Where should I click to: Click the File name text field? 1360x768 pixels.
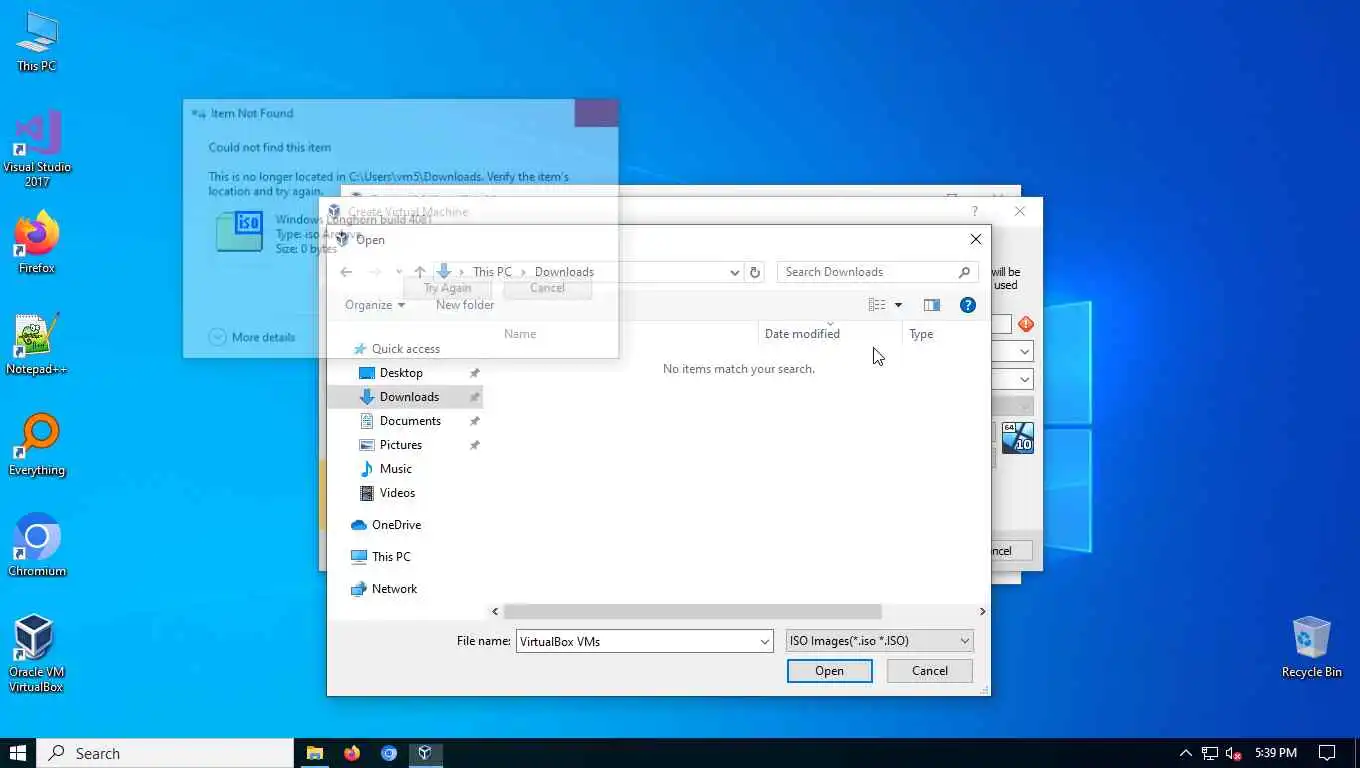[x=636, y=641]
